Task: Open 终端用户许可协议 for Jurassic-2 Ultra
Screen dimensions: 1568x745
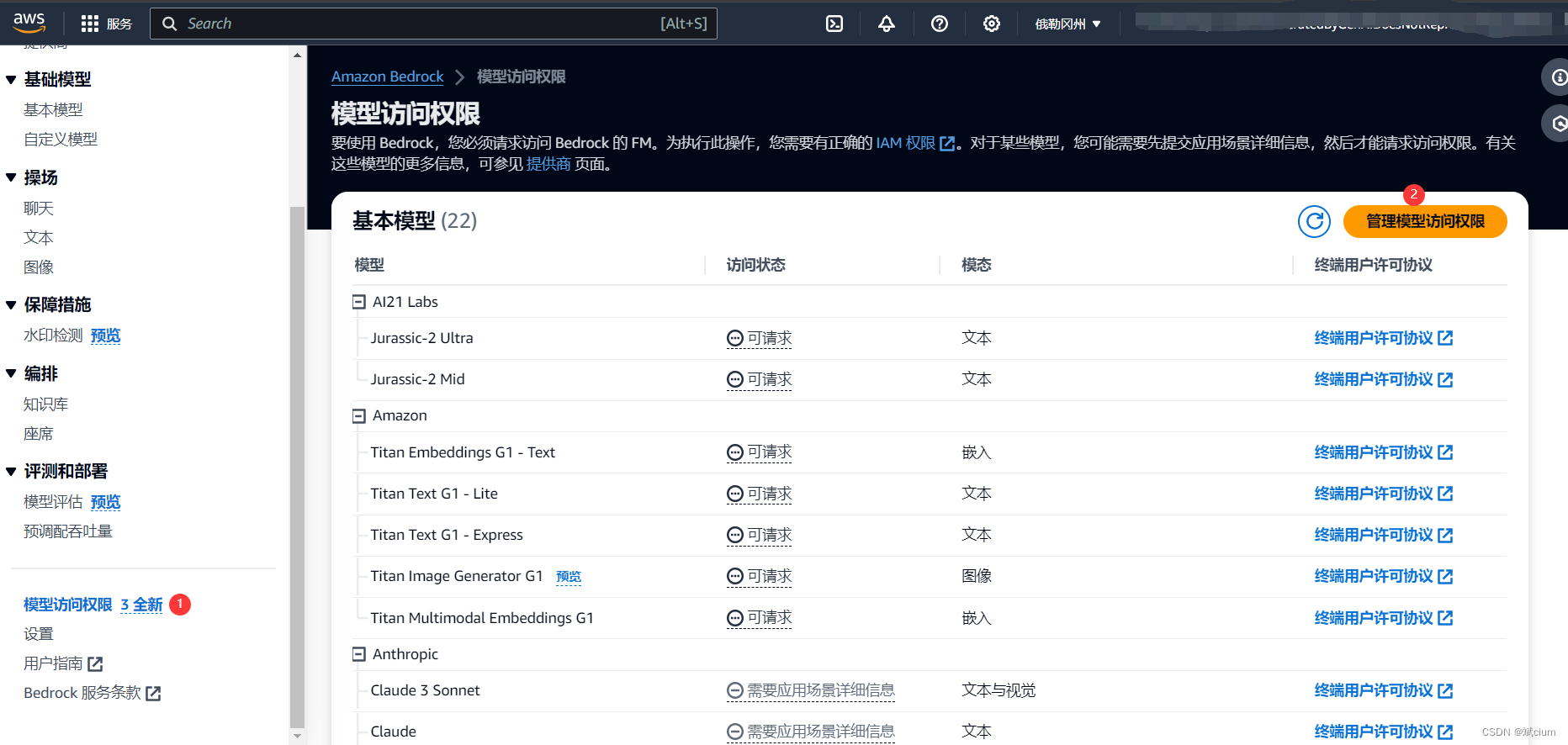Action: coord(1383,338)
